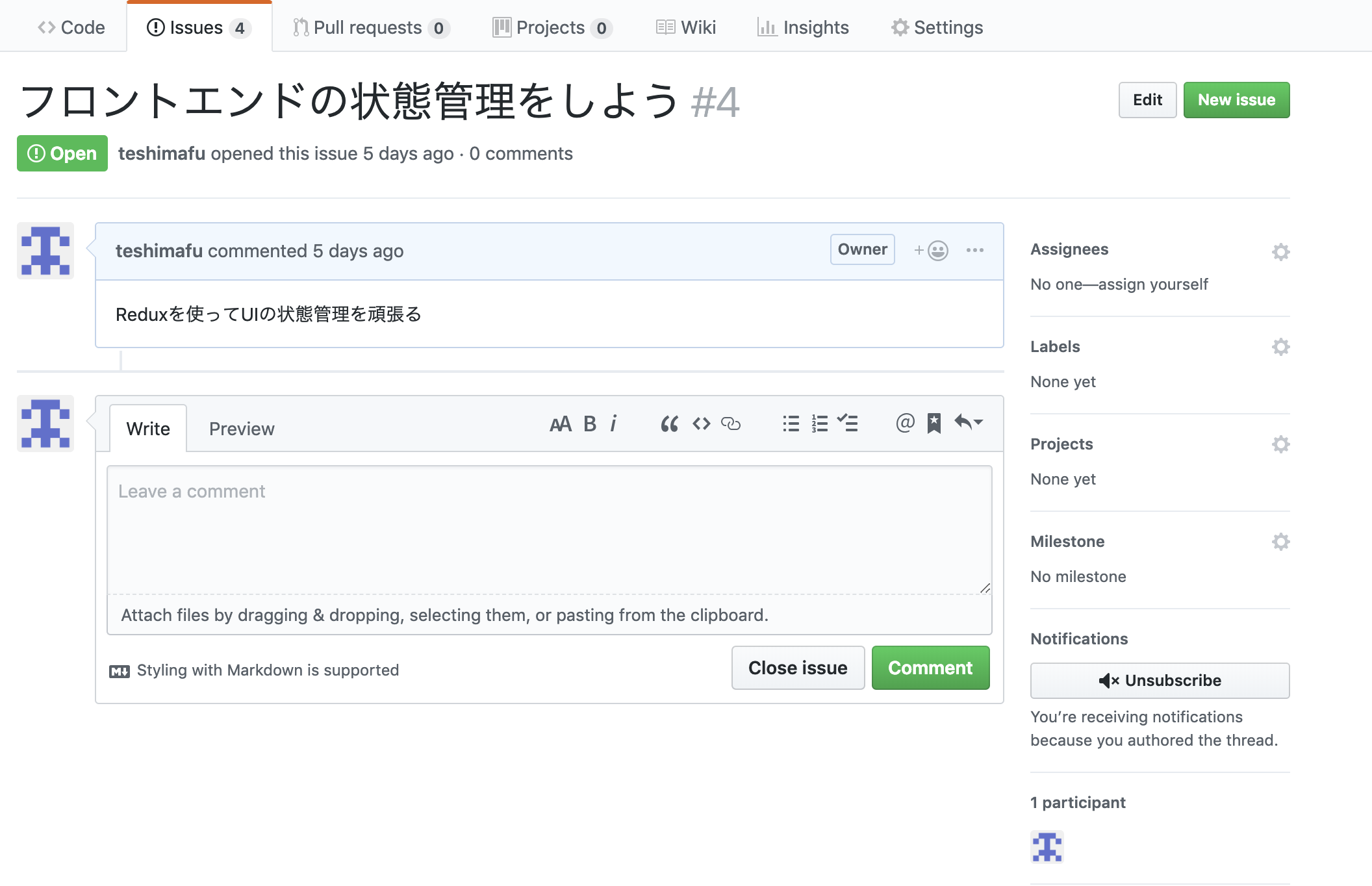
Task: Toggle the numbered list formatting
Action: (x=819, y=424)
